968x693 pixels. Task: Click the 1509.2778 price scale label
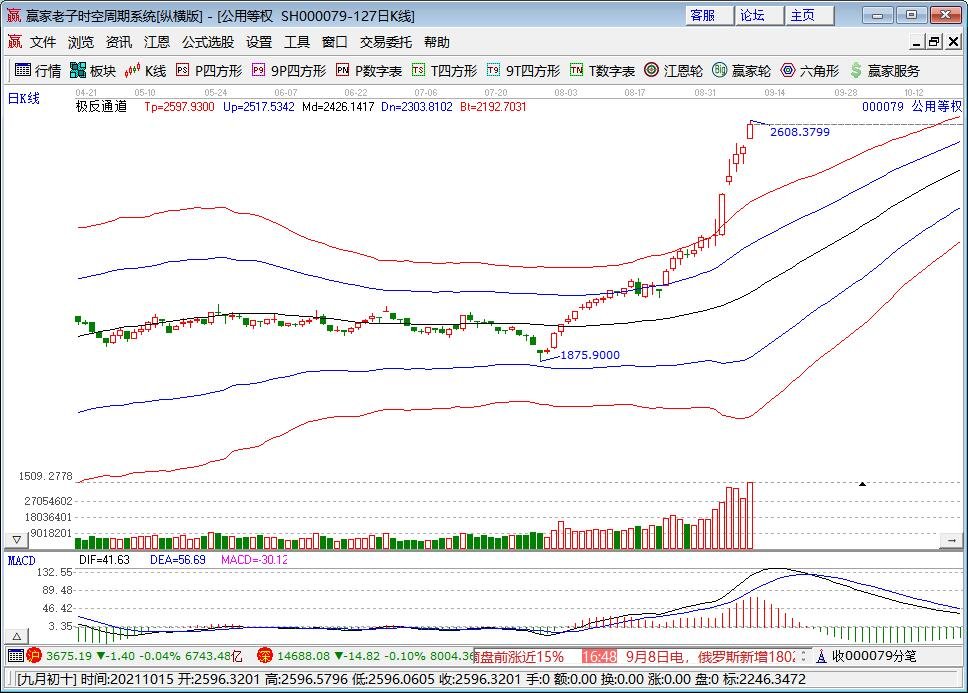point(46,476)
